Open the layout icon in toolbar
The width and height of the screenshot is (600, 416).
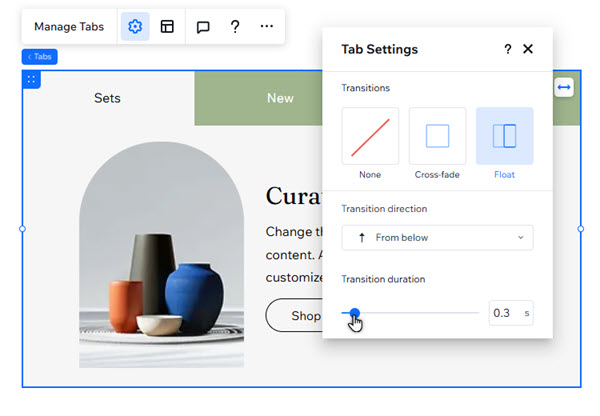tap(167, 26)
